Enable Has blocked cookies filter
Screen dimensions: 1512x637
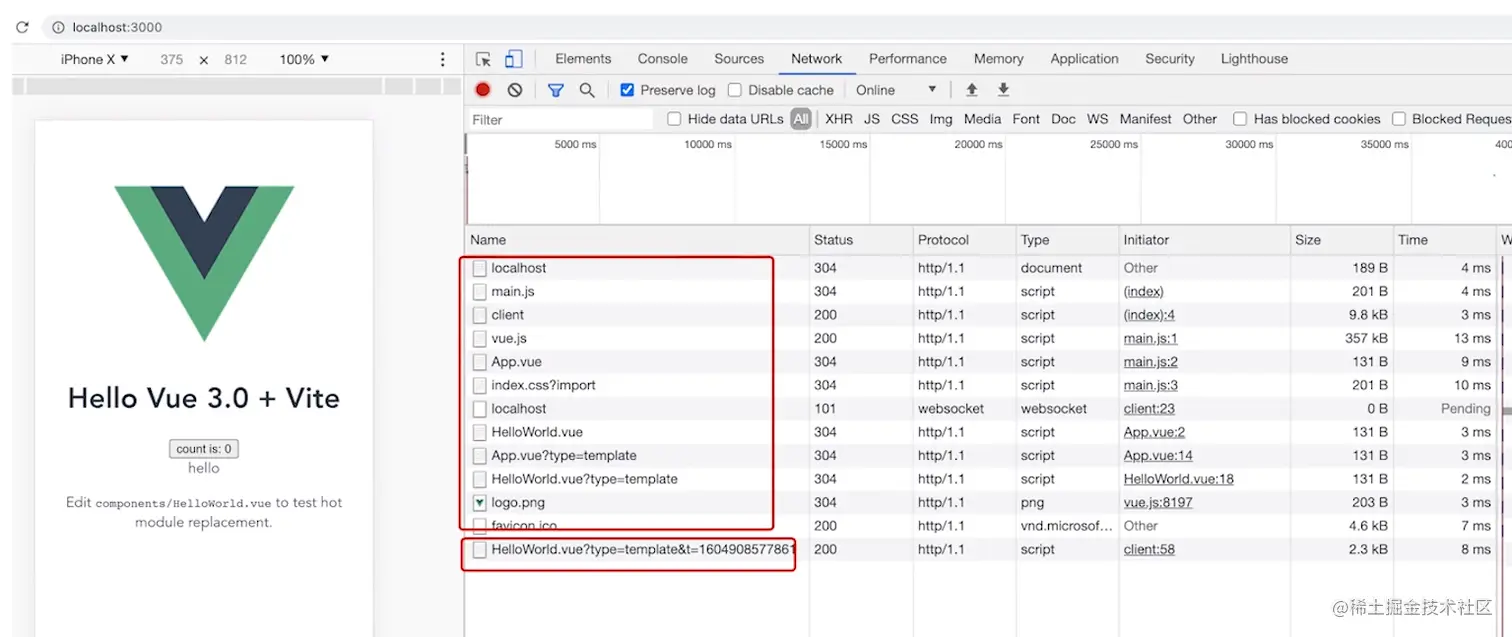coord(1240,119)
